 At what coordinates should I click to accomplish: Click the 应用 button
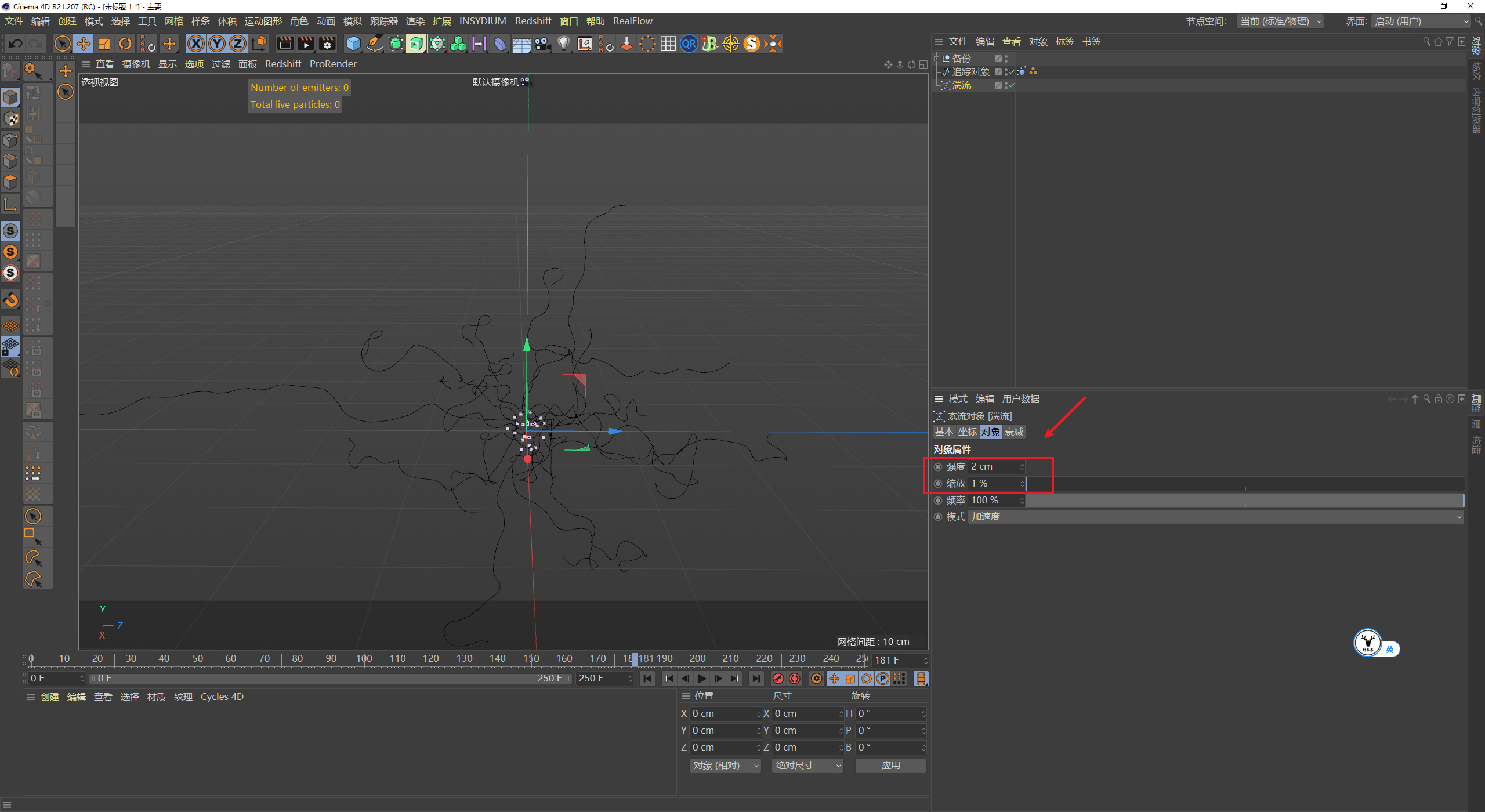(x=890, y=766)
